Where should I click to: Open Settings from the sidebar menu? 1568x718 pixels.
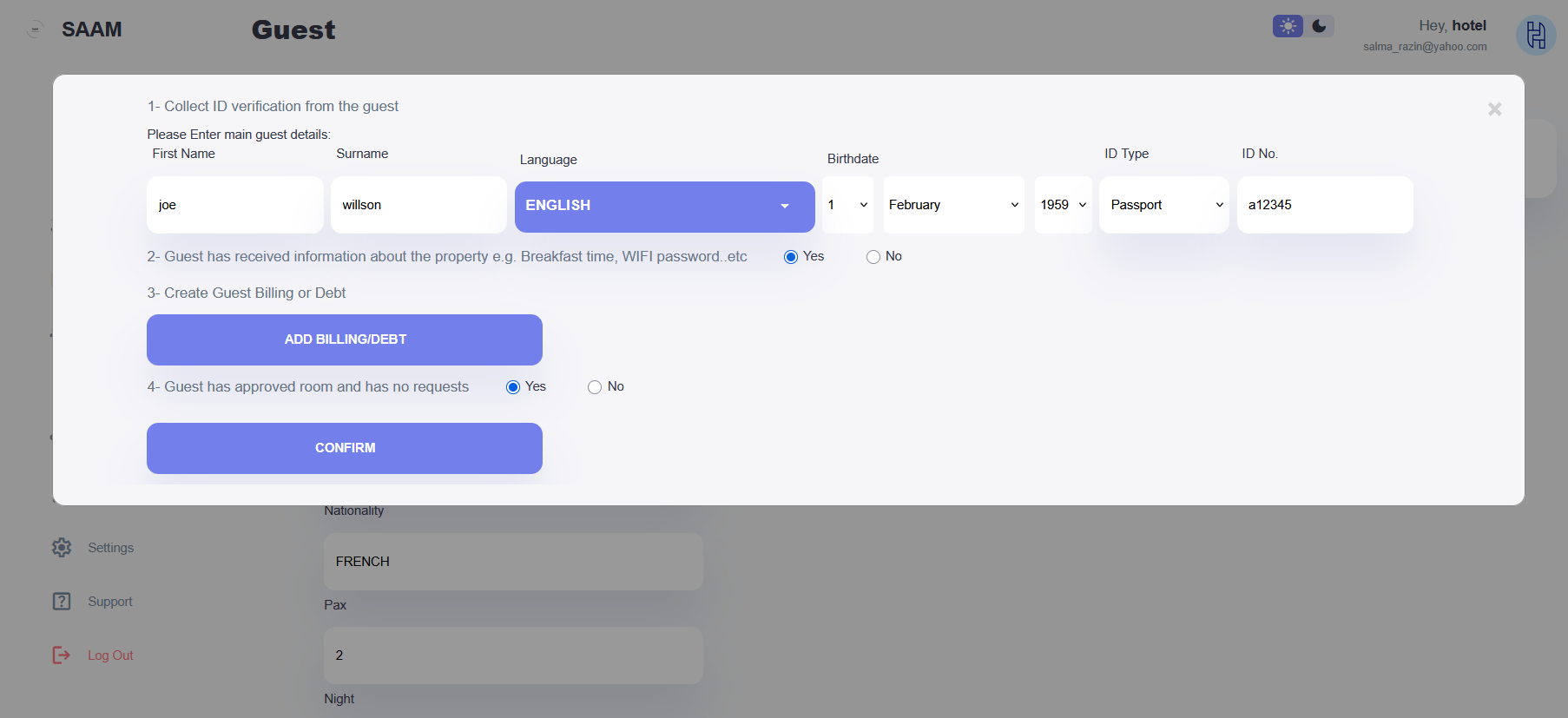[x=110, y=548]
